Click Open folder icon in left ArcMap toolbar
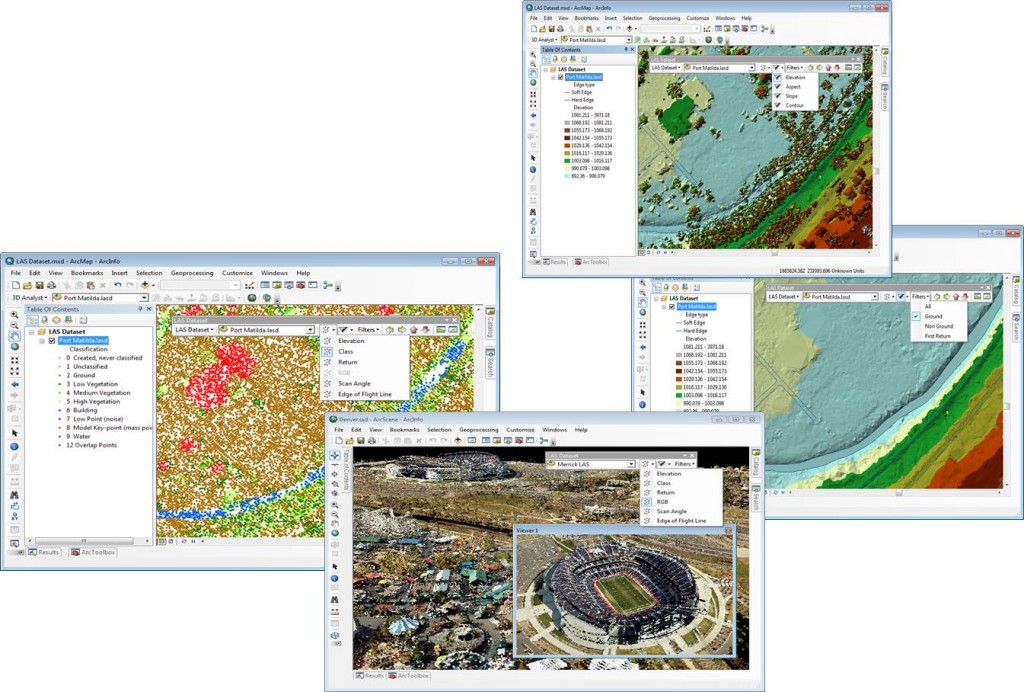The width and height of the screenshot is (1024, 692). [x=27, y=285]
